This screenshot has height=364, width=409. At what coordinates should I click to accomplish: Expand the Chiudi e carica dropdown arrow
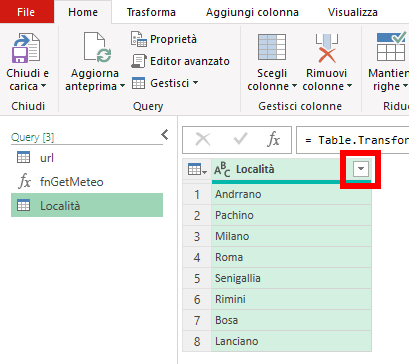coord(43,86)
